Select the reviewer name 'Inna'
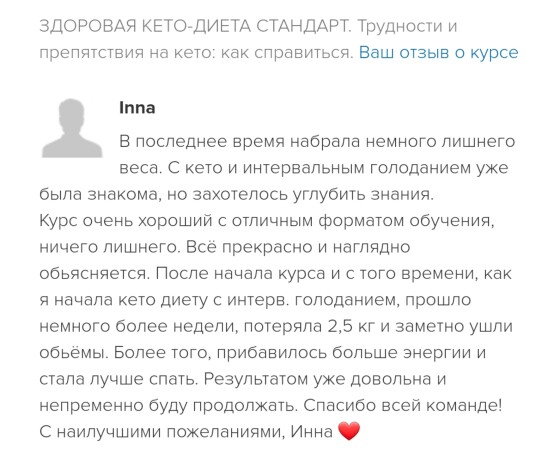 point(137,107)
